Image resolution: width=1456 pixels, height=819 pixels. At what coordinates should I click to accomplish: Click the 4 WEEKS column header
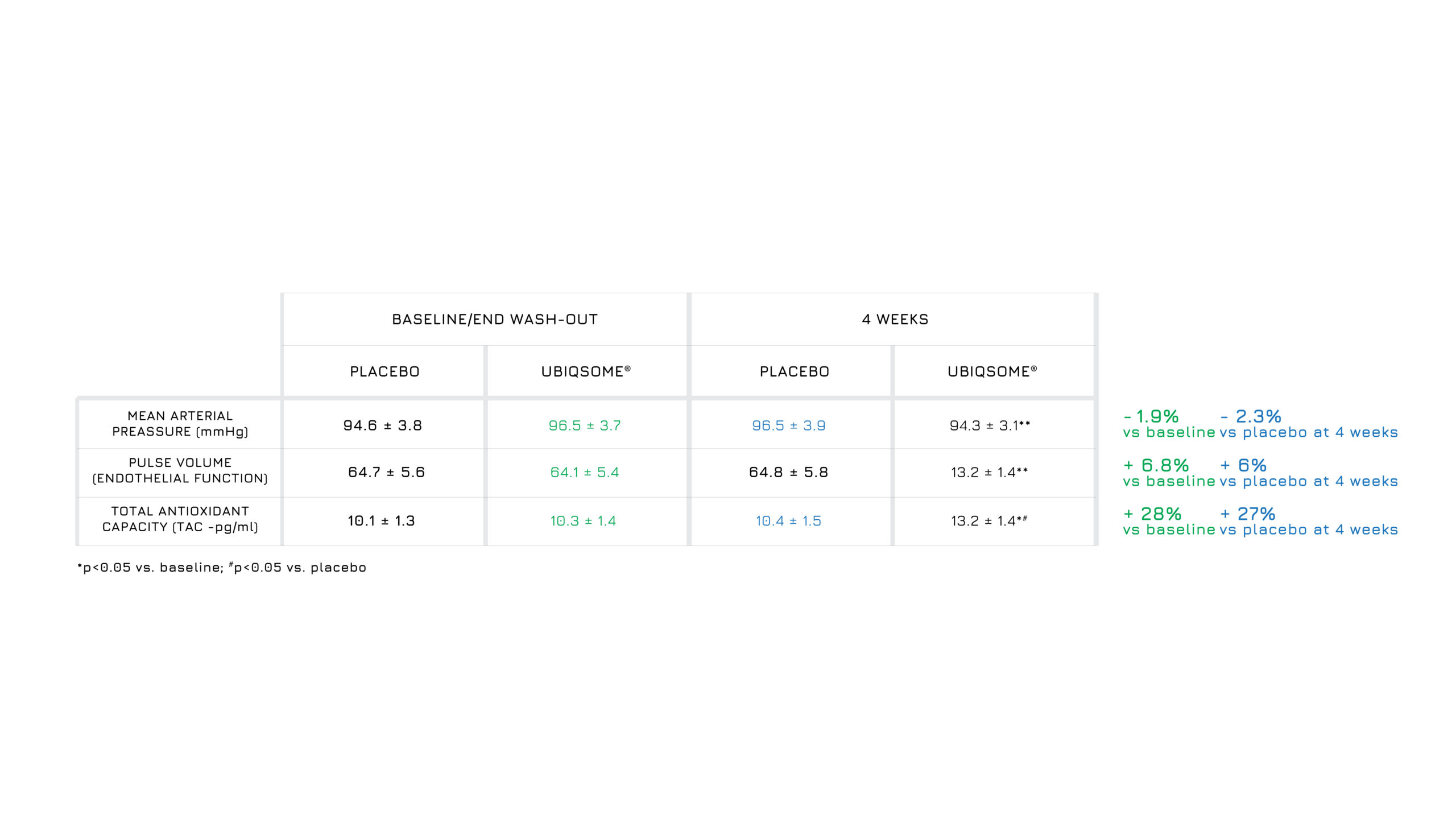click(895, 320)
